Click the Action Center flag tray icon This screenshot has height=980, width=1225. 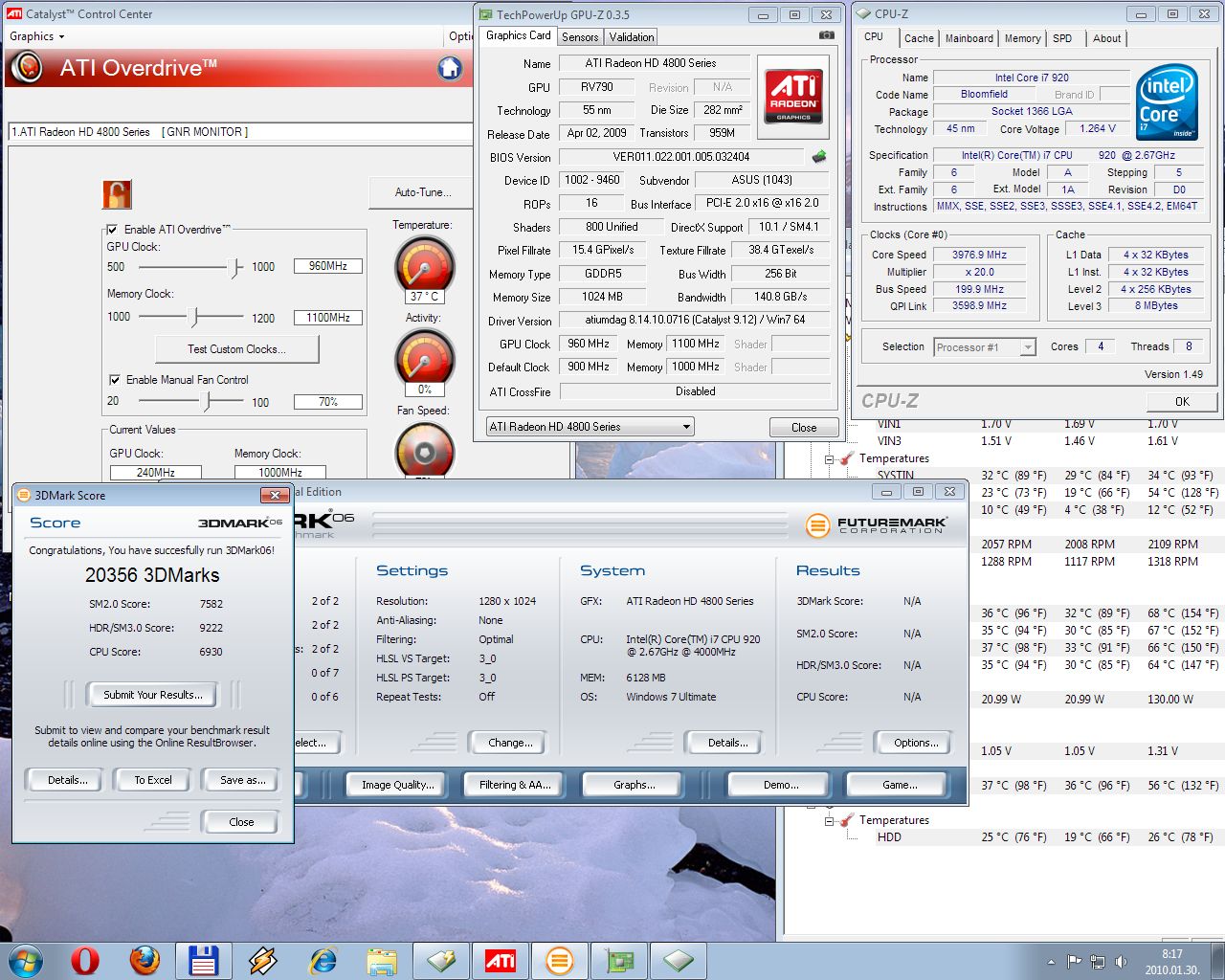click(1075, 961)
